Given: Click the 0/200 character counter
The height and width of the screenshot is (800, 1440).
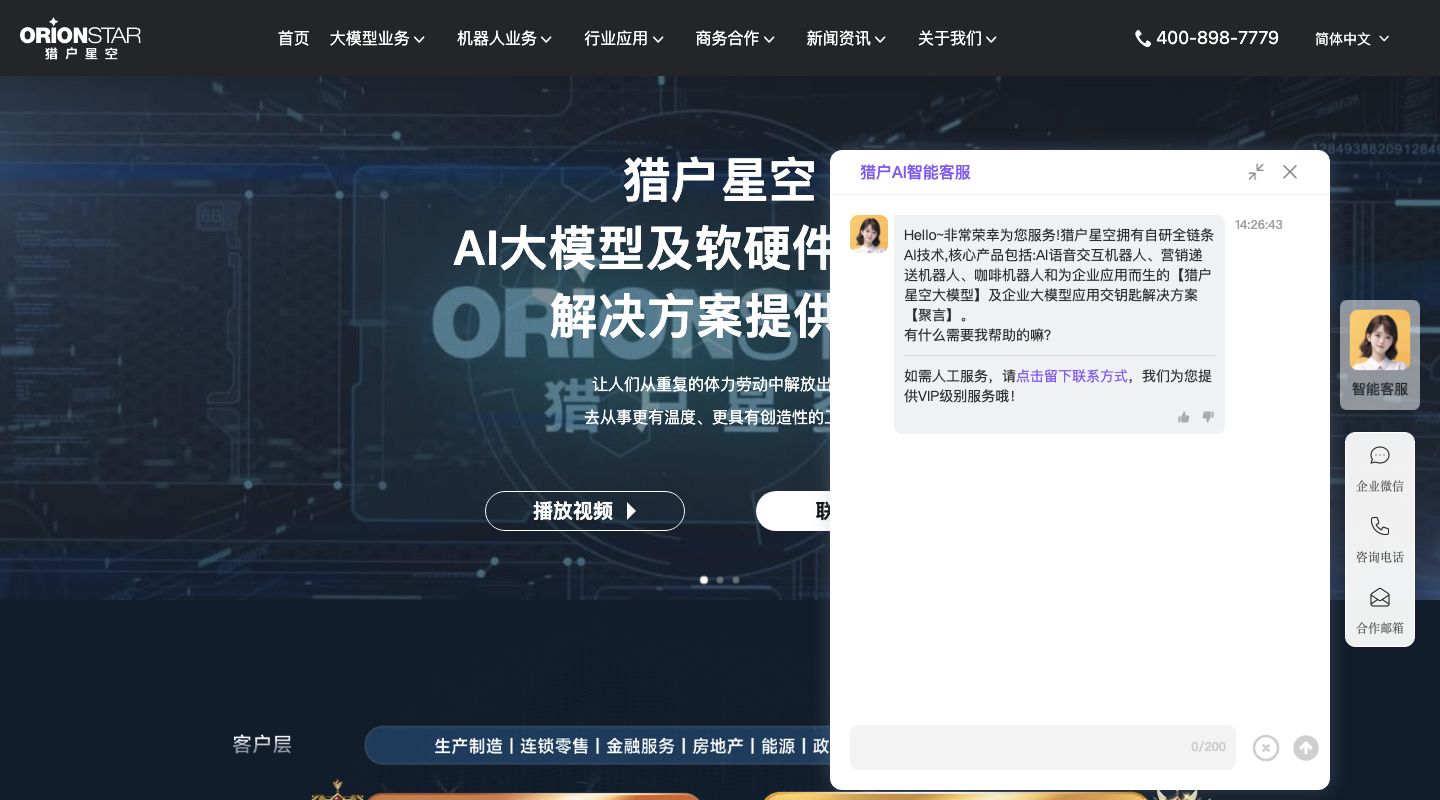Looking at the screenshot, I should click(1208, 747).
